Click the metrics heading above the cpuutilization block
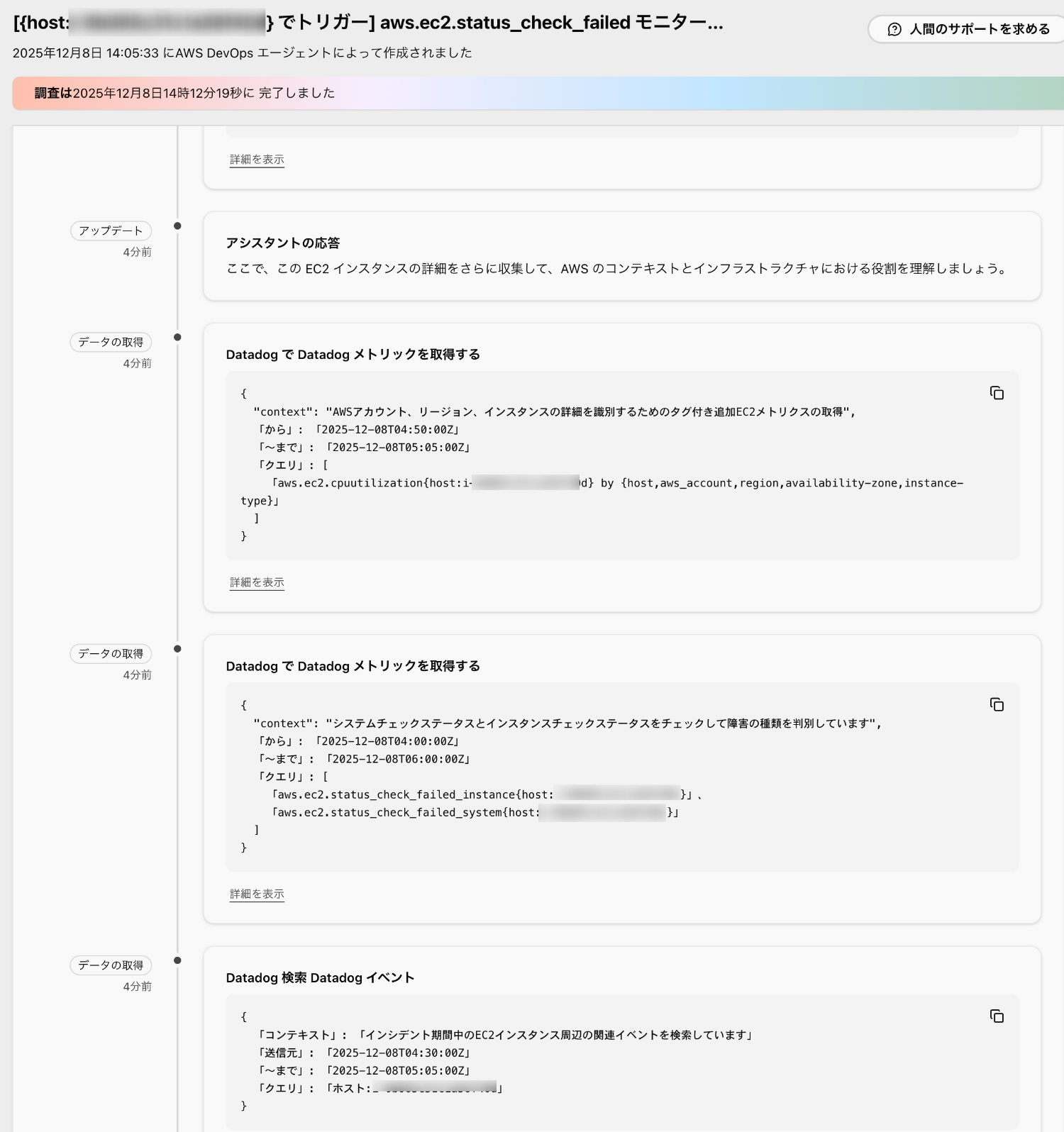 (353, 355)
